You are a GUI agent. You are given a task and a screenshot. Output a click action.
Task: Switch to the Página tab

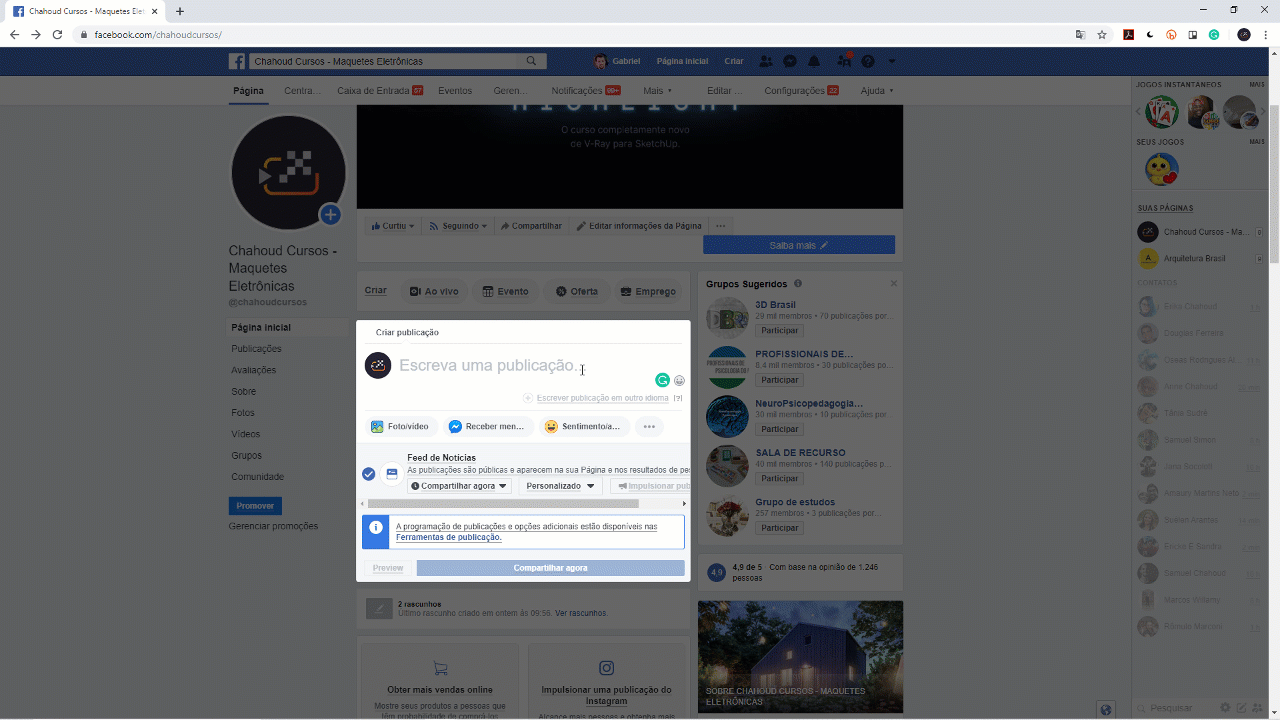point(248,91)
